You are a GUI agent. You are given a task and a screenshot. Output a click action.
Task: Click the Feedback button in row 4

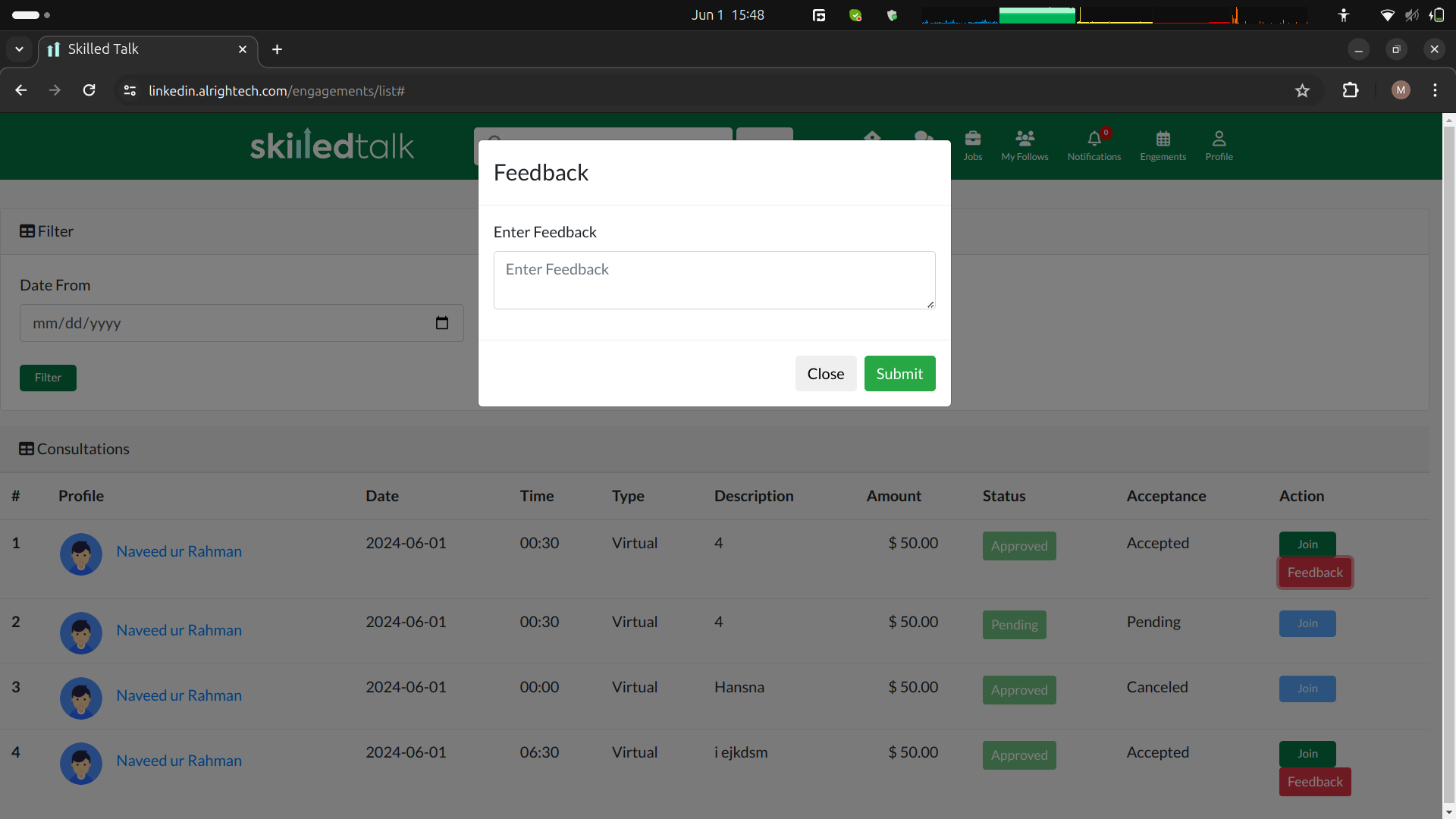[1314, 782]
